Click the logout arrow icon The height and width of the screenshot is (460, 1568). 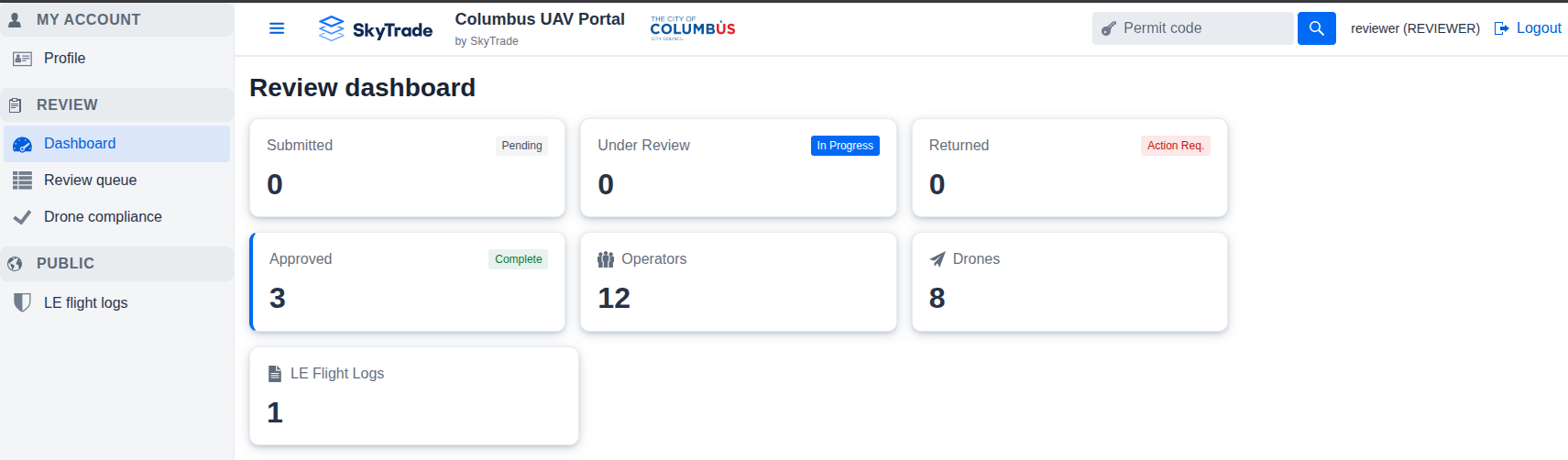point(1501,28)
